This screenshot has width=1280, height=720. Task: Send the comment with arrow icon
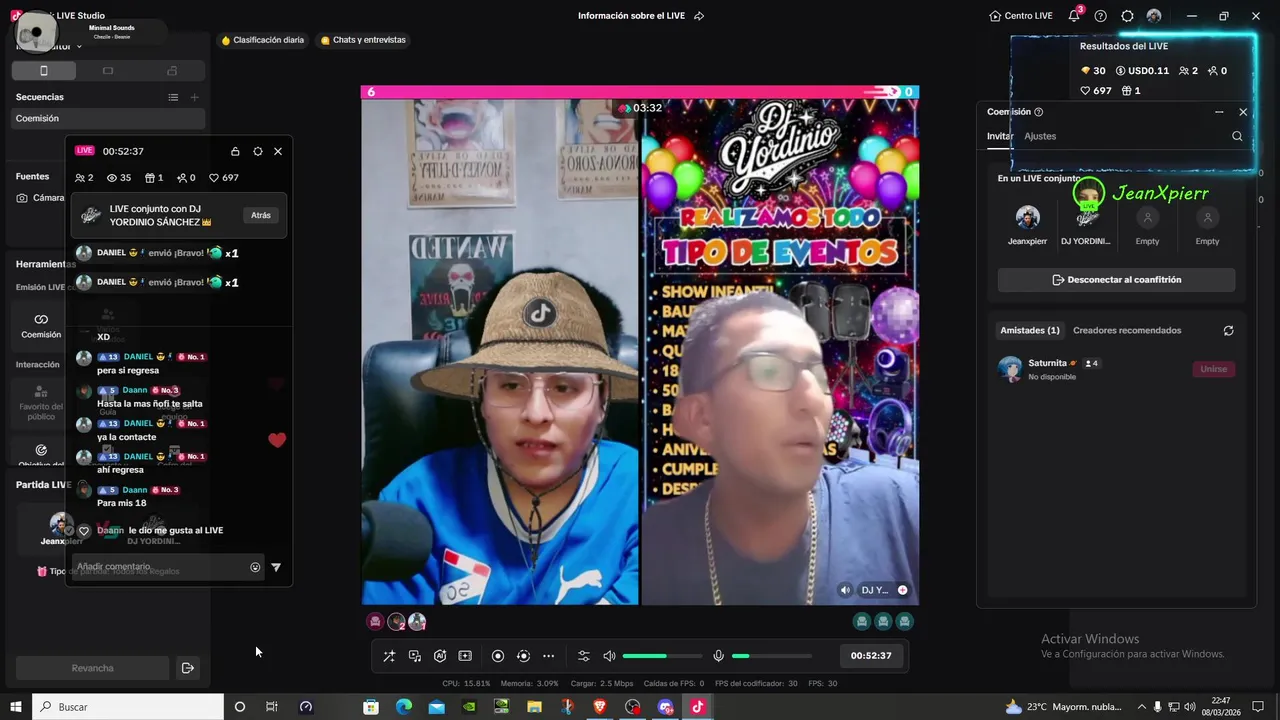tap(276, 567)
